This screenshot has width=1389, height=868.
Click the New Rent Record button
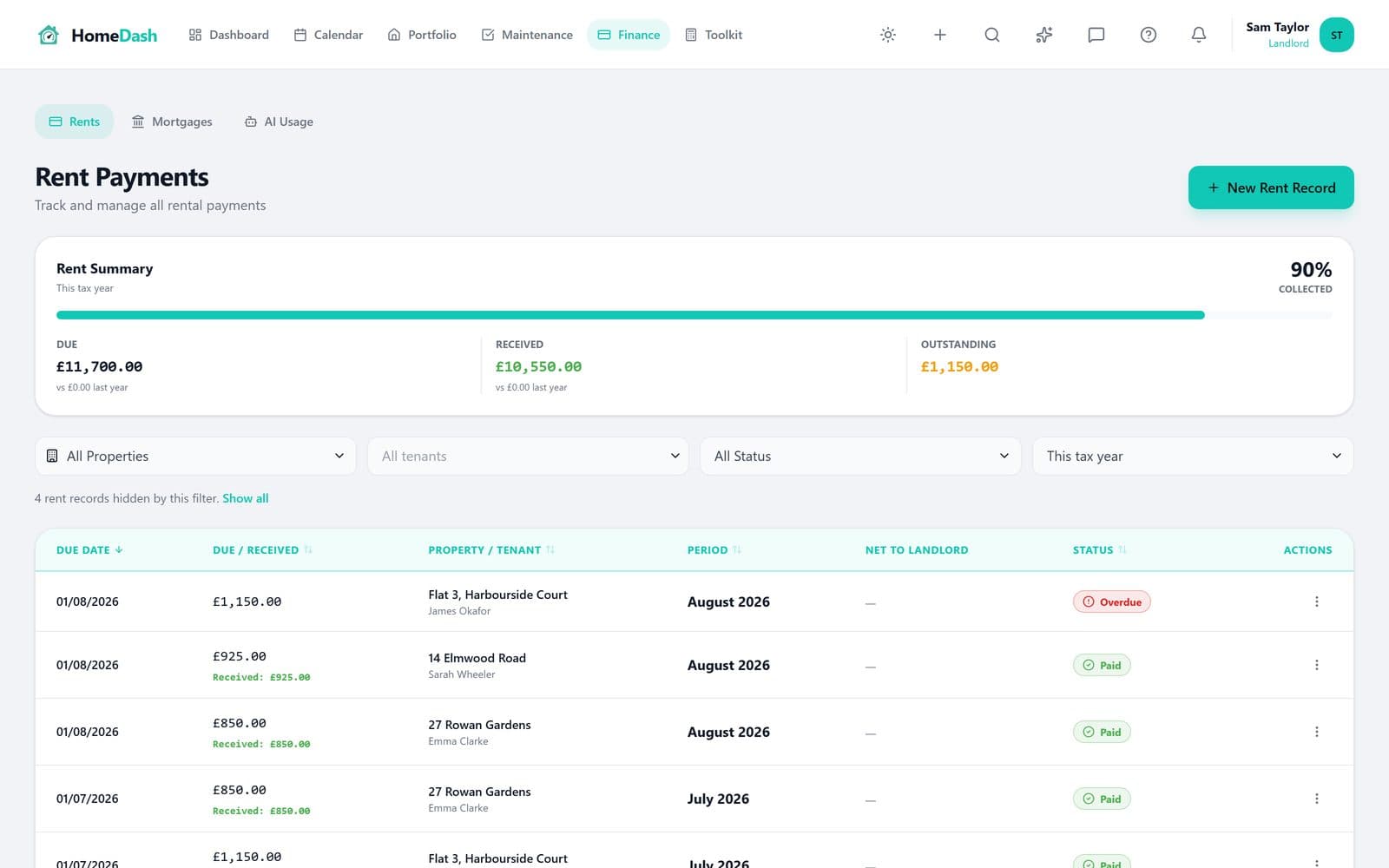point(1271,187)
